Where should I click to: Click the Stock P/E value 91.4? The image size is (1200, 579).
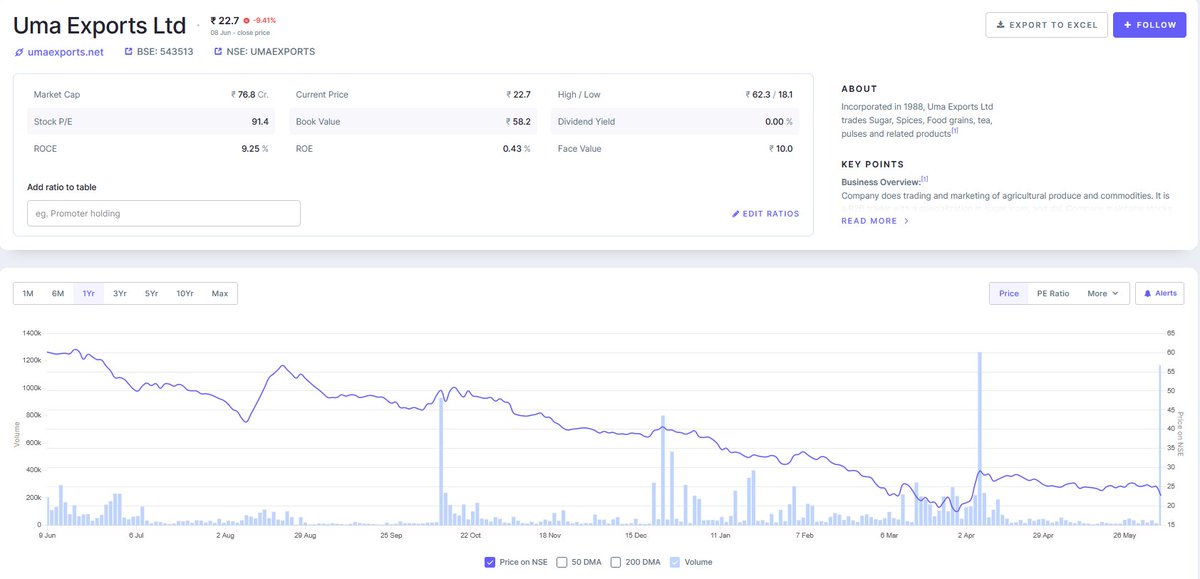point(259,121)
